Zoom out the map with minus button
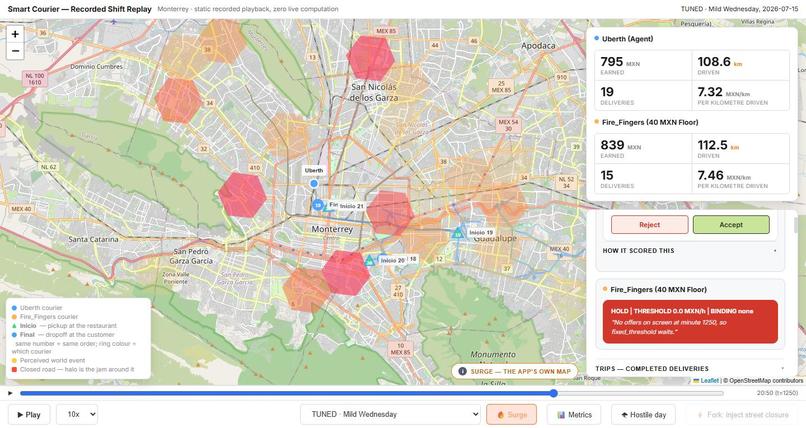This screenshot has height=428, width=806. [x=15, y=51]
